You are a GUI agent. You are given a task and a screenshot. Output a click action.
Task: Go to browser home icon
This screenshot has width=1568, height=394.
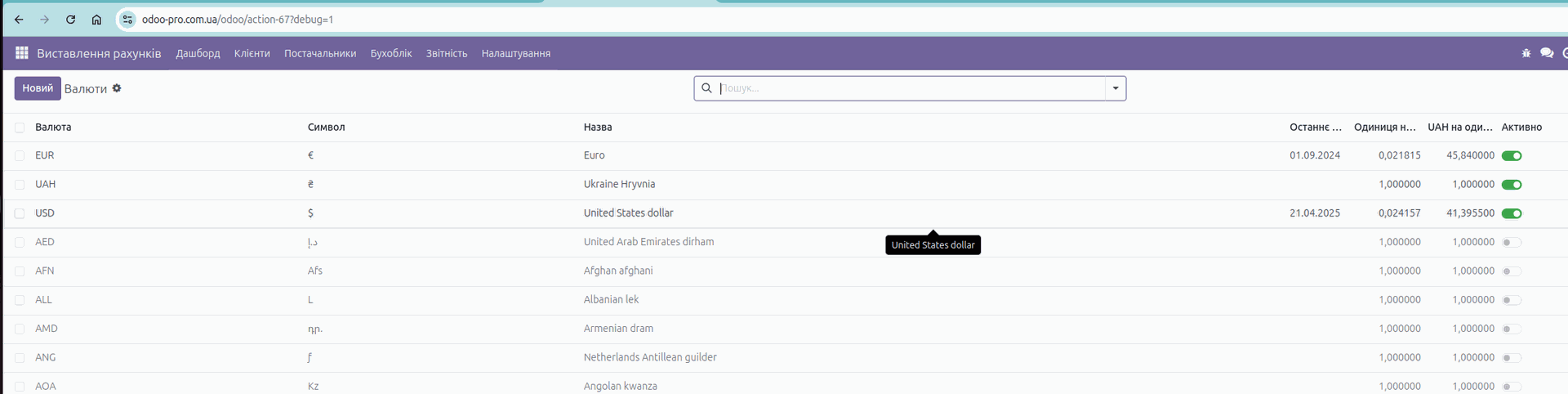96,20
